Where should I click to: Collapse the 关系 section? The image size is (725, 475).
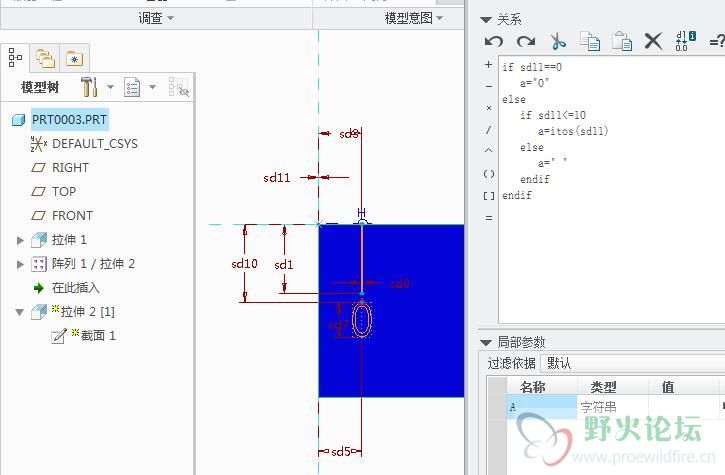tap(485, 20)
